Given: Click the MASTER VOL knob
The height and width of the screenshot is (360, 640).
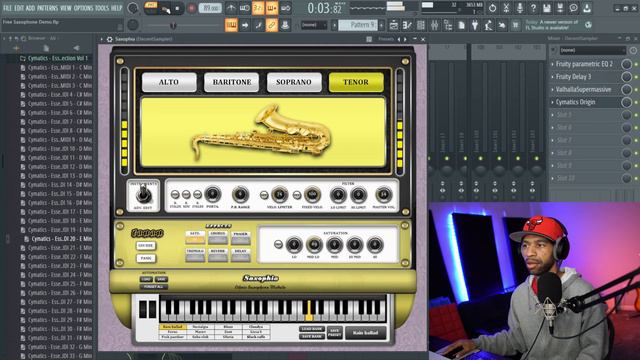Looking at the screenshot, I should pos(383,195).
